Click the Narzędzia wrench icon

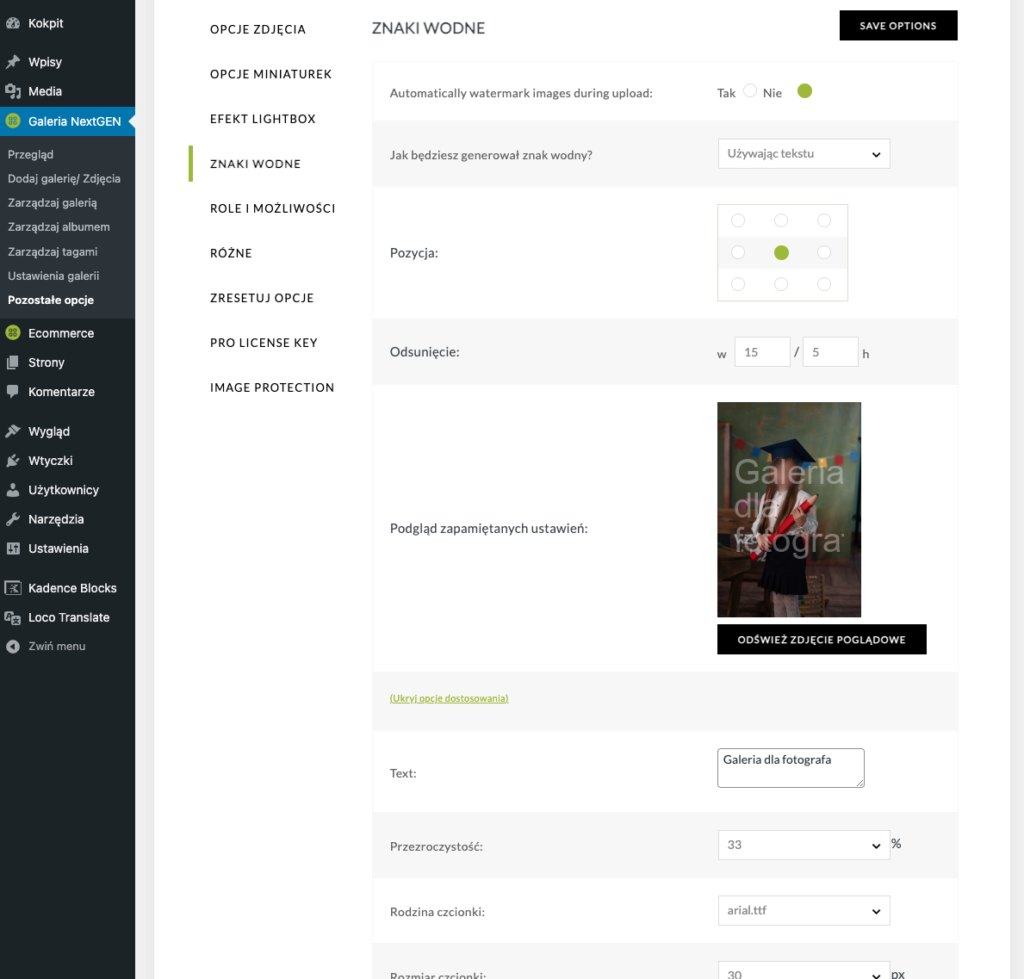point(13,519)
